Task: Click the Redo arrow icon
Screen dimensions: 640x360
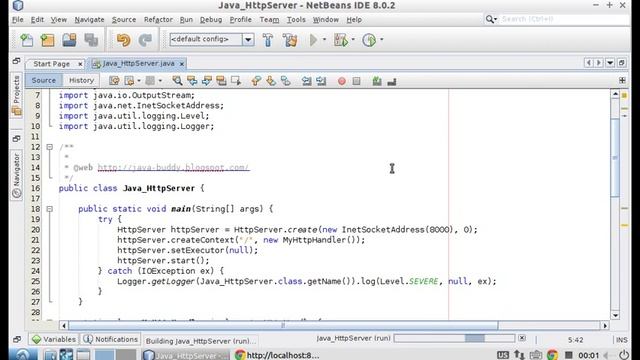Action: 145,40
